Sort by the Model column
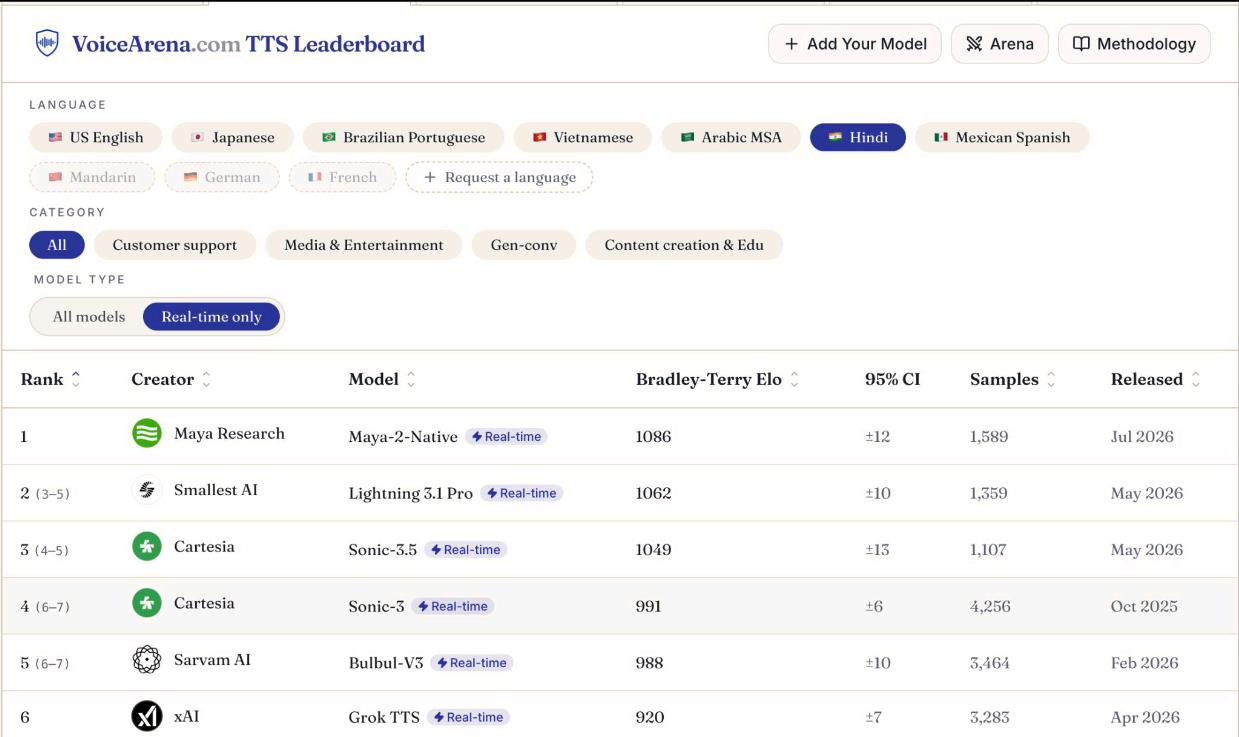The width and height of the screenshot is (1239, 737). (382, 379)
